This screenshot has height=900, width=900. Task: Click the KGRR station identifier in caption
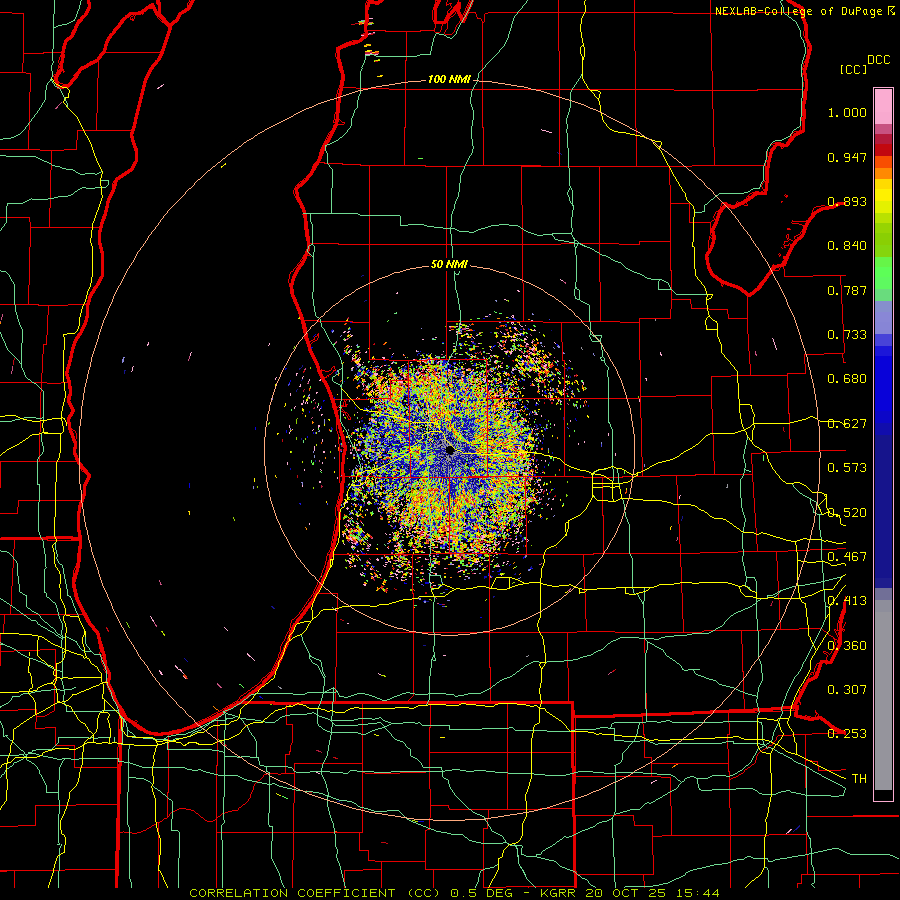(x=557, y=893)
